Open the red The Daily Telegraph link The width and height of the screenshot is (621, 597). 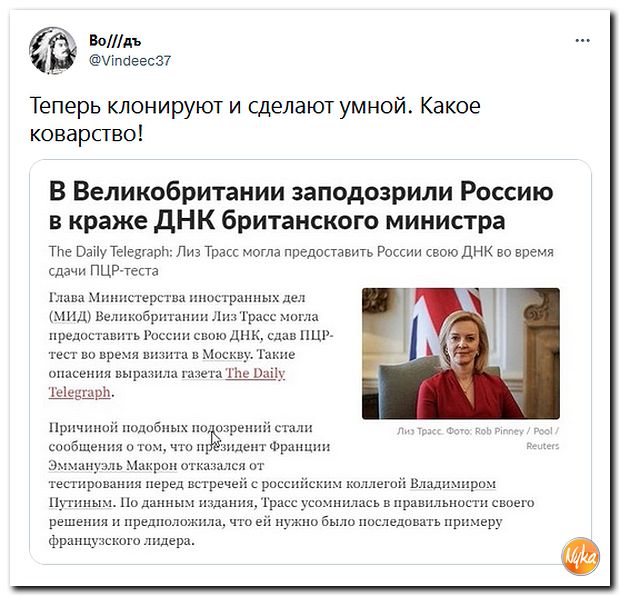(x=255, y=373)
